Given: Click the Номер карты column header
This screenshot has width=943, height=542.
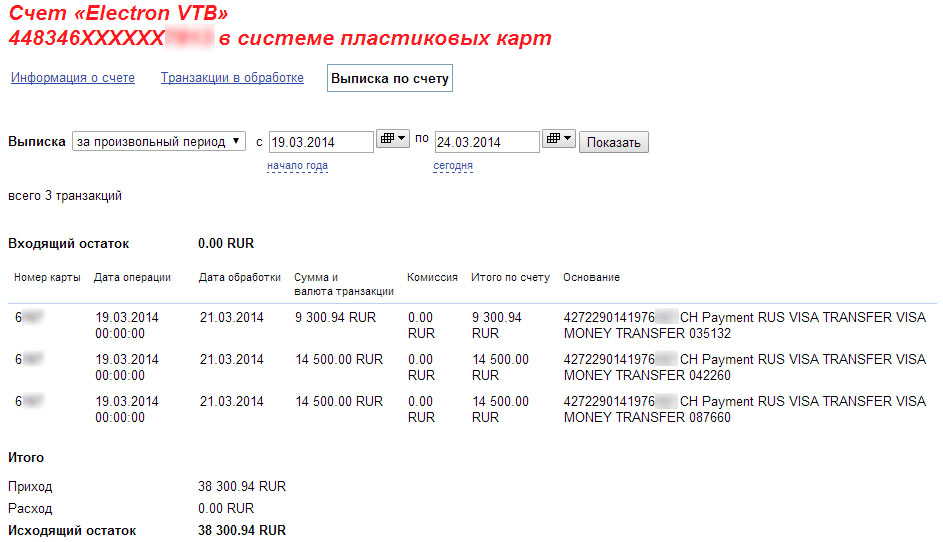Looking at the screenshot, I should point(47,277).
